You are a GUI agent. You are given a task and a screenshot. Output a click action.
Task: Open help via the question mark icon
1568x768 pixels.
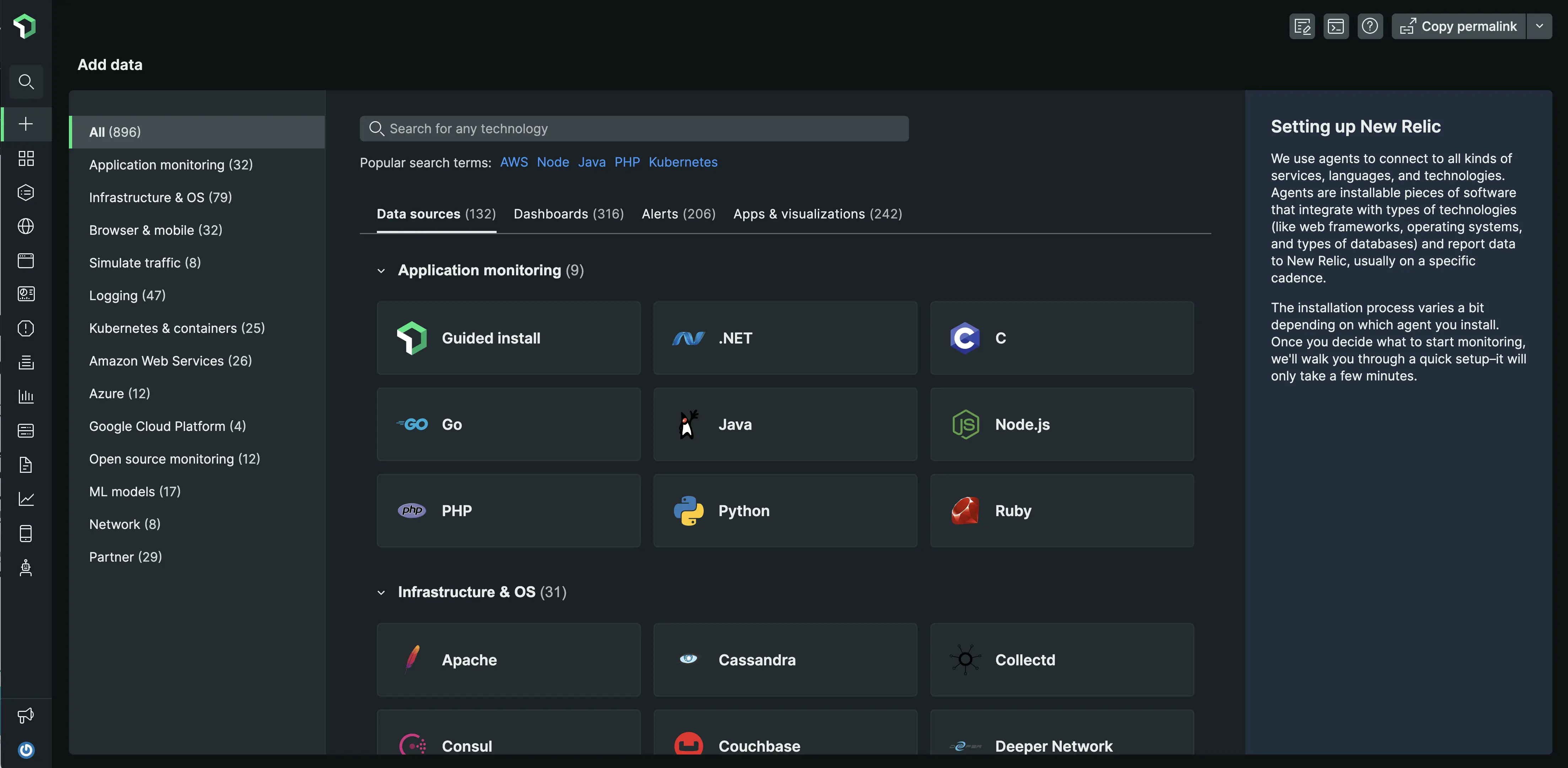(x=1370, y=26)
